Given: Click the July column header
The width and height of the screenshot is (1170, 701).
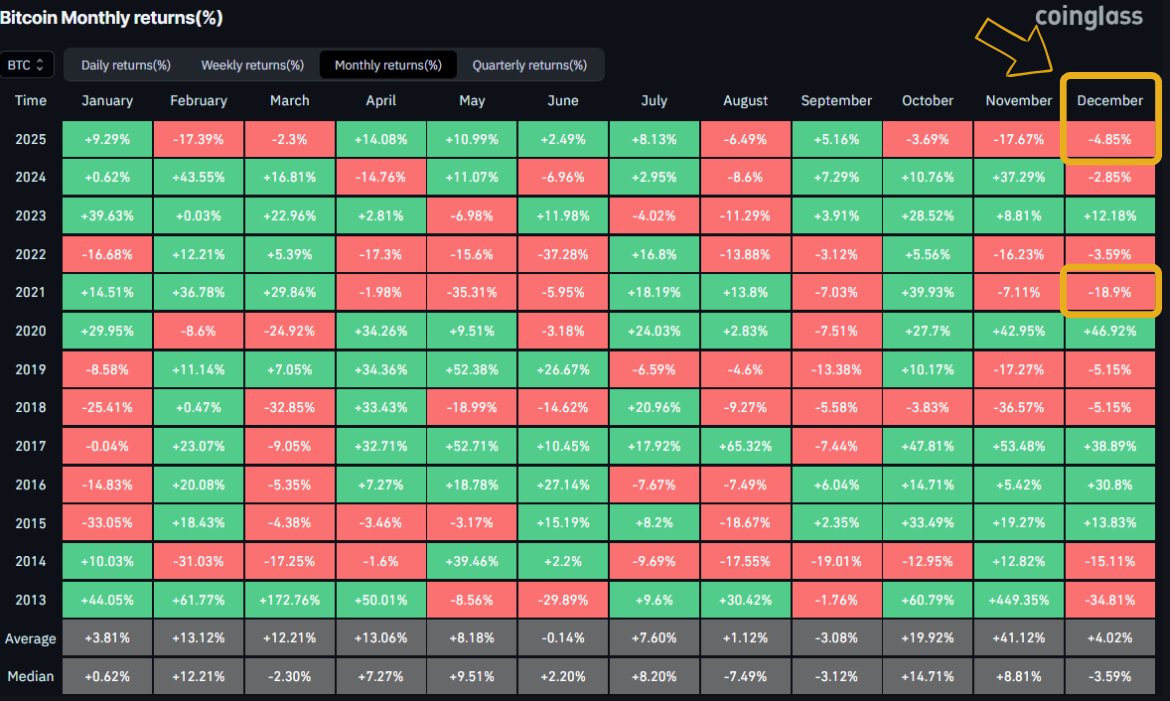Looking at the screenshot, I should (654, 100).
